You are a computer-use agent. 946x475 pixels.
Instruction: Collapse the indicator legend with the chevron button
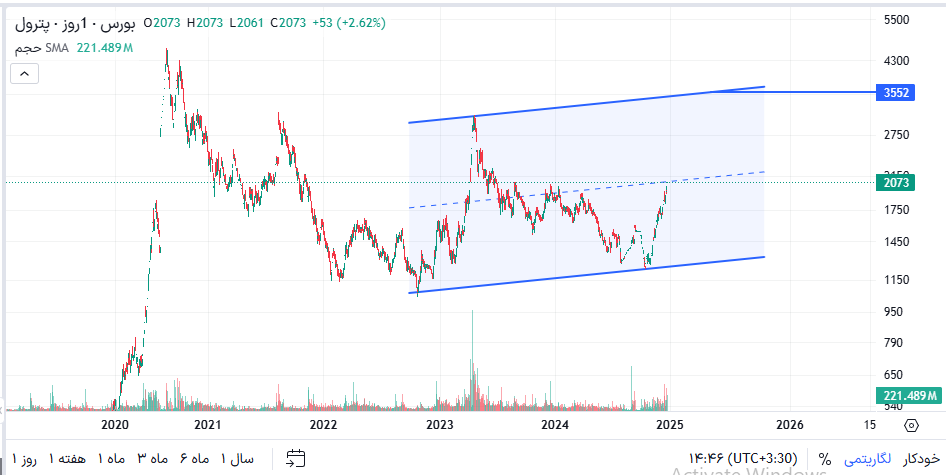pos(25,74)
